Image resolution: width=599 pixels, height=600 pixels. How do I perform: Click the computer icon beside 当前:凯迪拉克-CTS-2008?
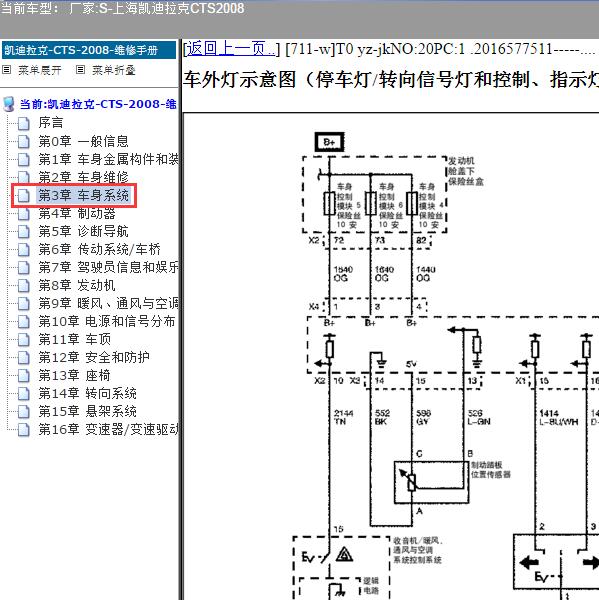[9, 104]
